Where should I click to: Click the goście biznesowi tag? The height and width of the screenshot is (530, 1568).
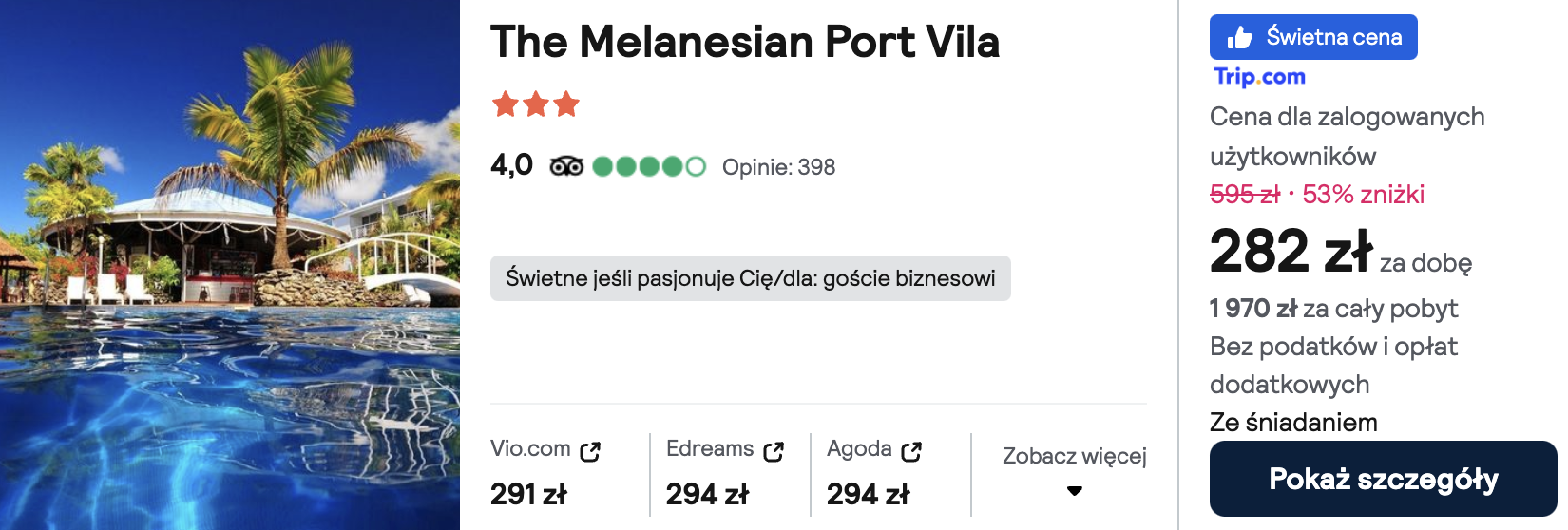pyautogui.click(x=751, y=278)
